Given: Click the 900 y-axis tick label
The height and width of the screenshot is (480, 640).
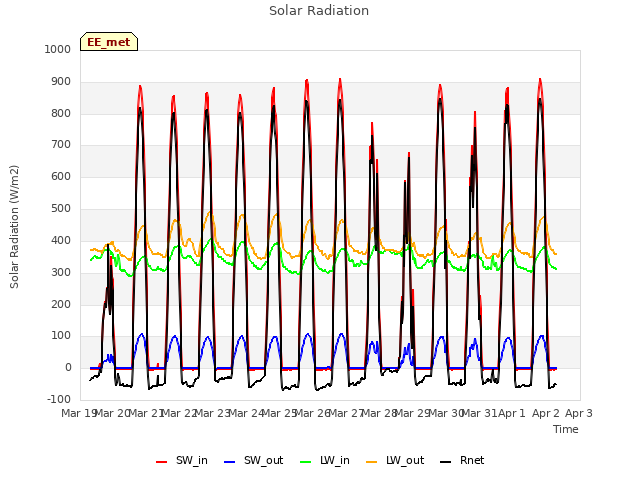Looking at the screenshot, I should 61,82.
